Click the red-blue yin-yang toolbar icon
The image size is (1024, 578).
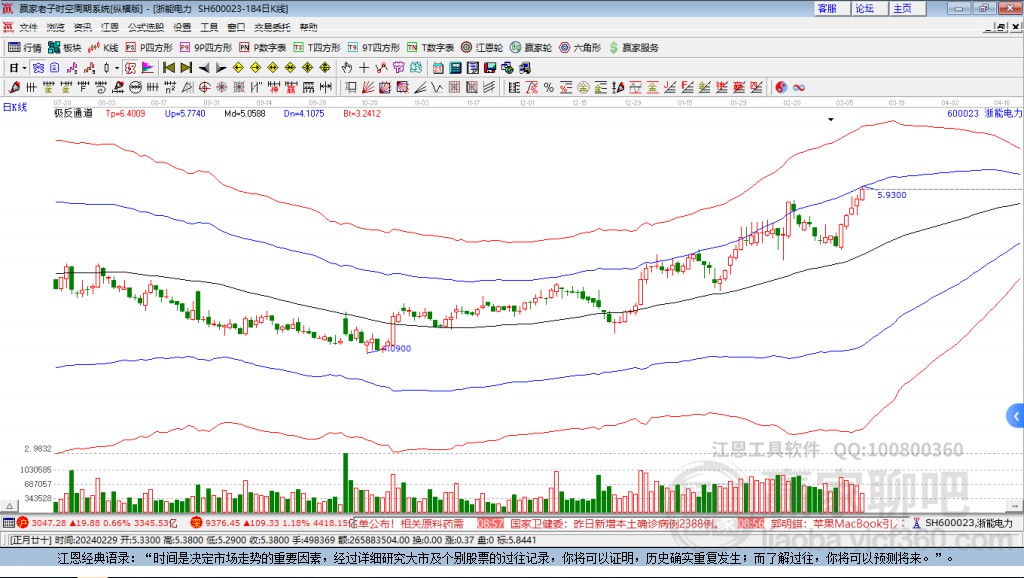coord(781,87)
